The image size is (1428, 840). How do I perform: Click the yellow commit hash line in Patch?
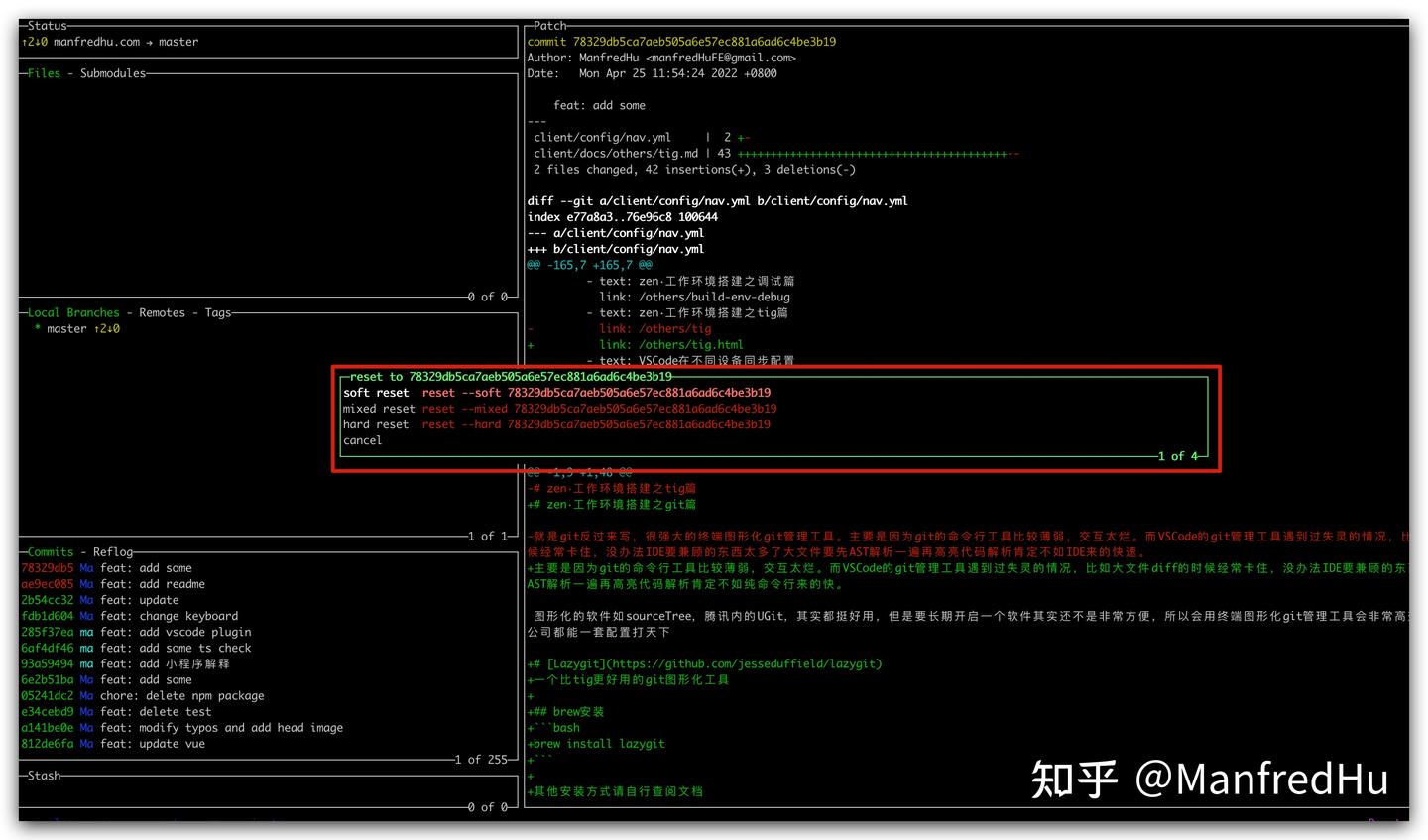681,42
